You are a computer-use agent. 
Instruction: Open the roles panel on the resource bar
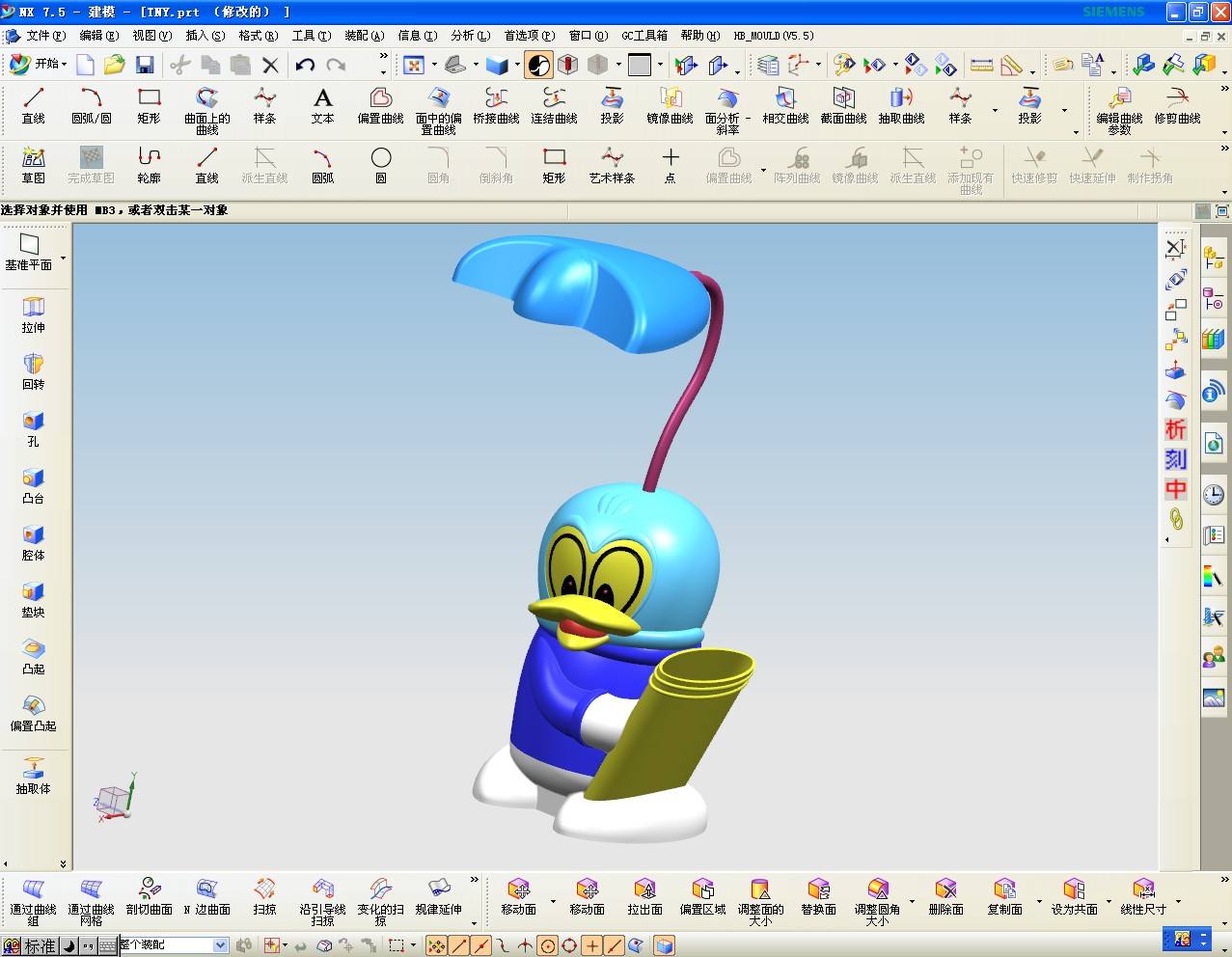1214,658
